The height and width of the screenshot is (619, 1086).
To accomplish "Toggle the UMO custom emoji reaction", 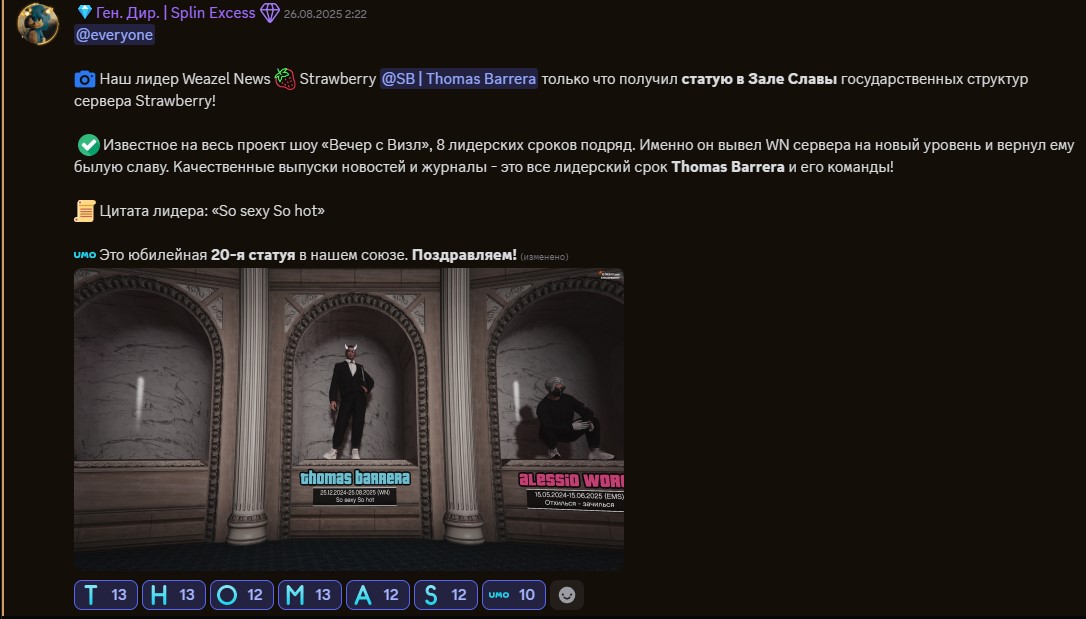I will coord(513,594).
